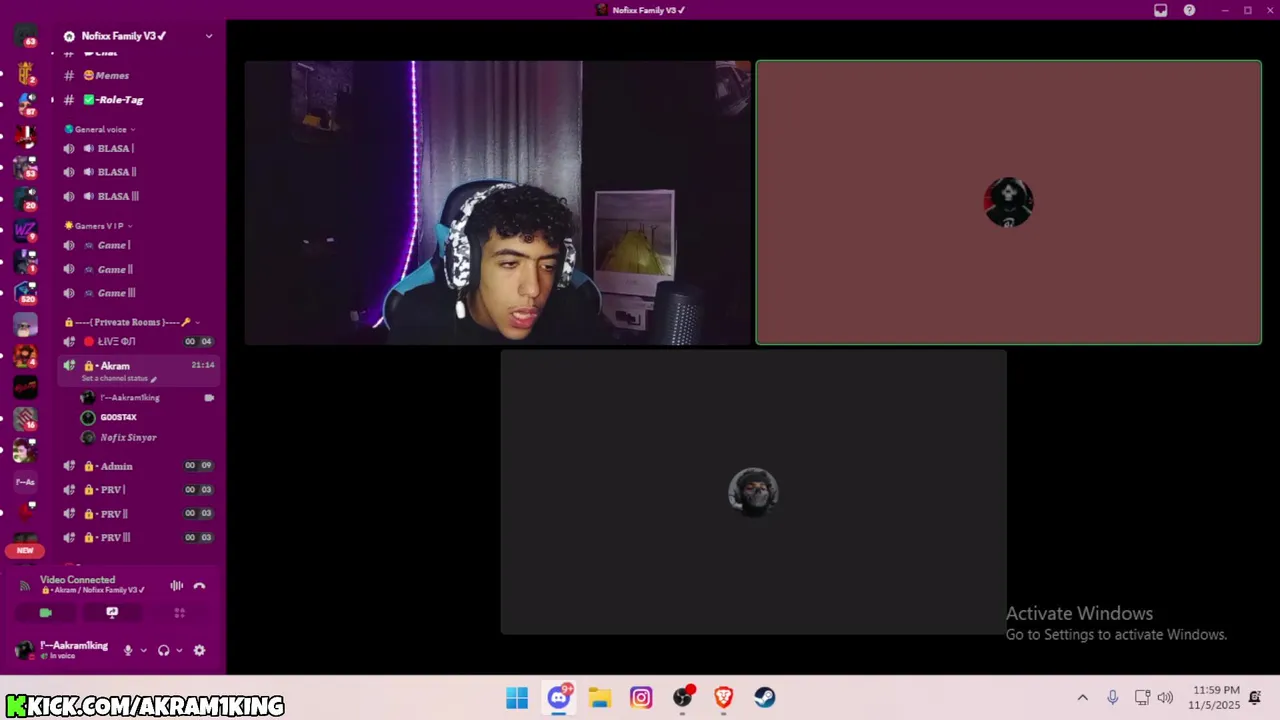Image resolution: width=1280 pixels, height=720 pixels.
Task: Collapse the Priveate Rooms category
Action: [132, 322]
